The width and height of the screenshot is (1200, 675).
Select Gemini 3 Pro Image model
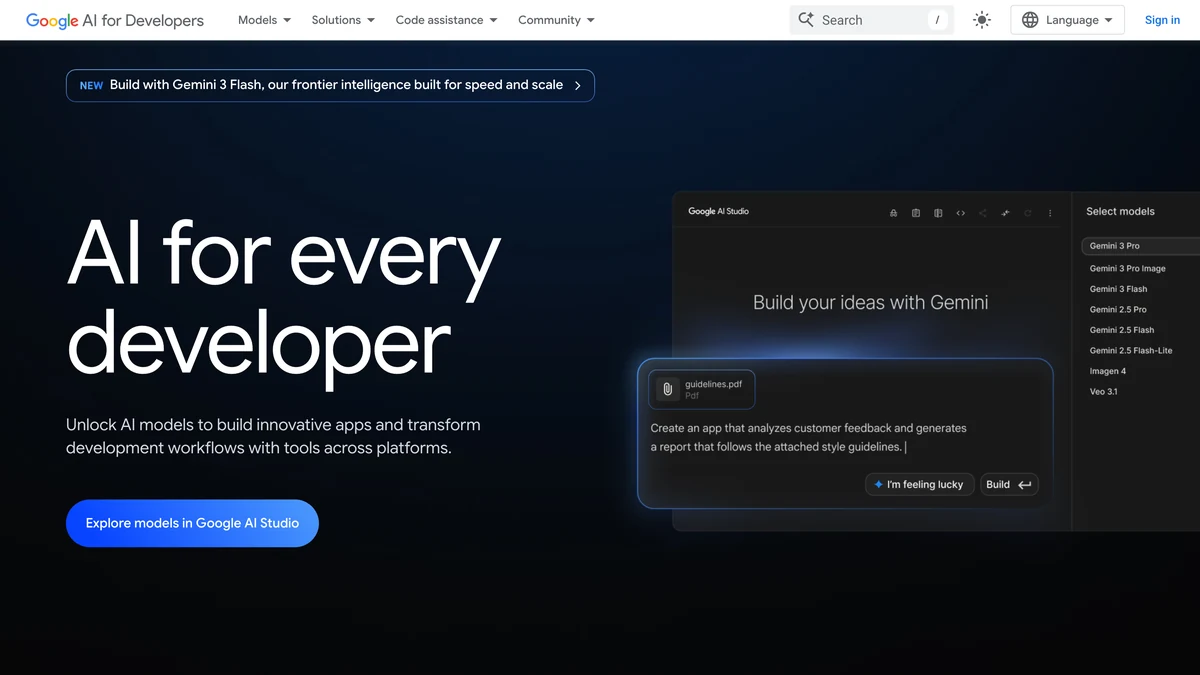point(1127,268)
